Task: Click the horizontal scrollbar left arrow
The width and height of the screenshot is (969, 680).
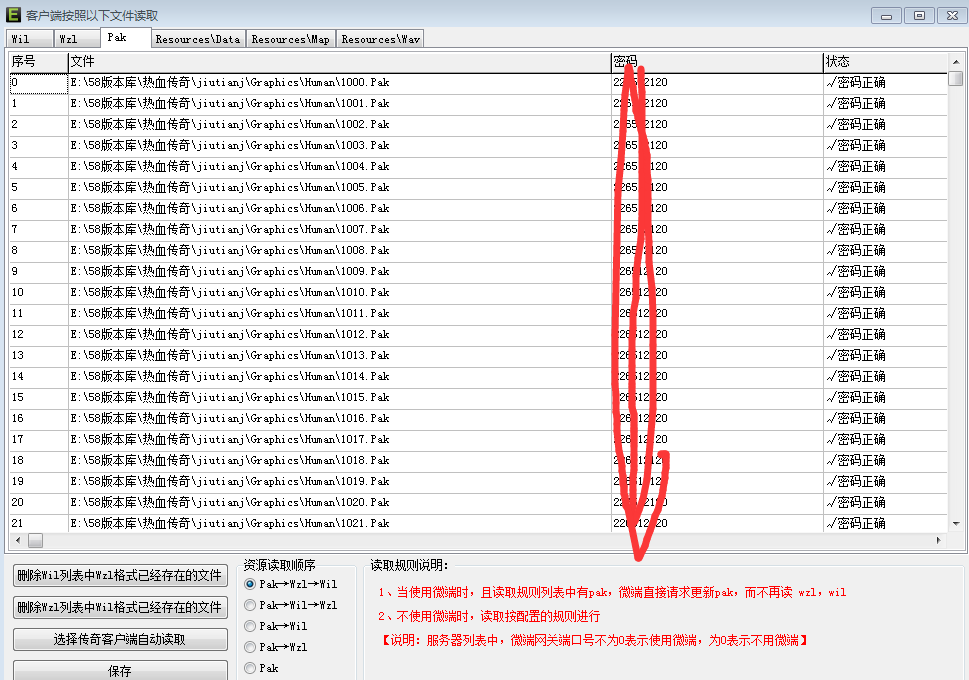Action: (17, 540)
